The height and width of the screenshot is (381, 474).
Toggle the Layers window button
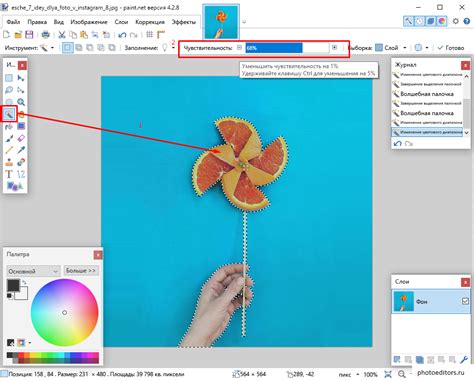point(431,21)
